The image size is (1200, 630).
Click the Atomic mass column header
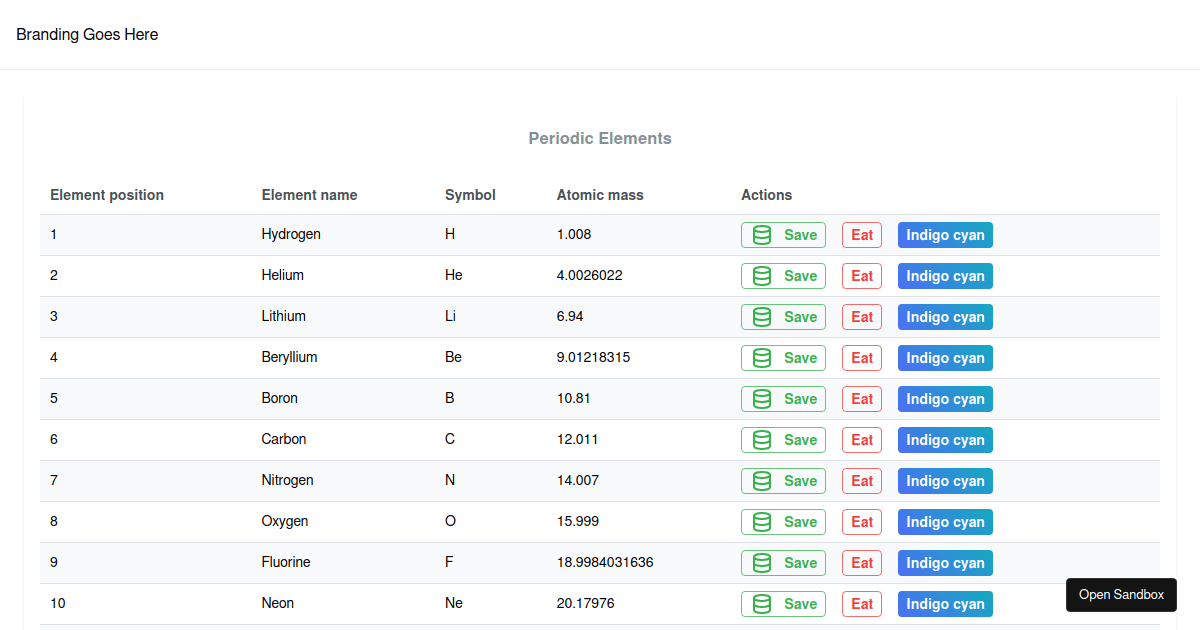[600, 194]
